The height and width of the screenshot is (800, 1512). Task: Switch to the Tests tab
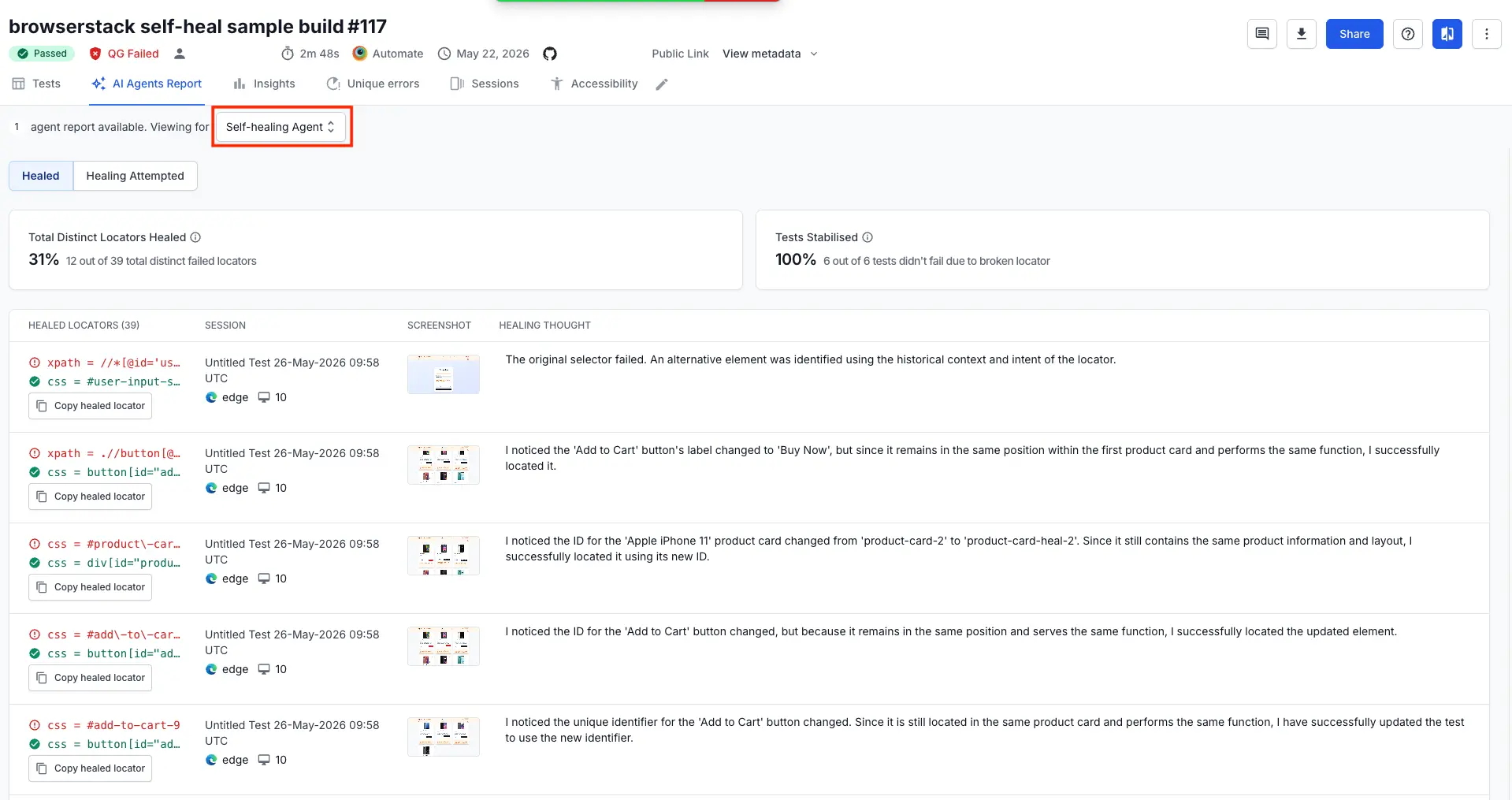(x=36, y=84)
